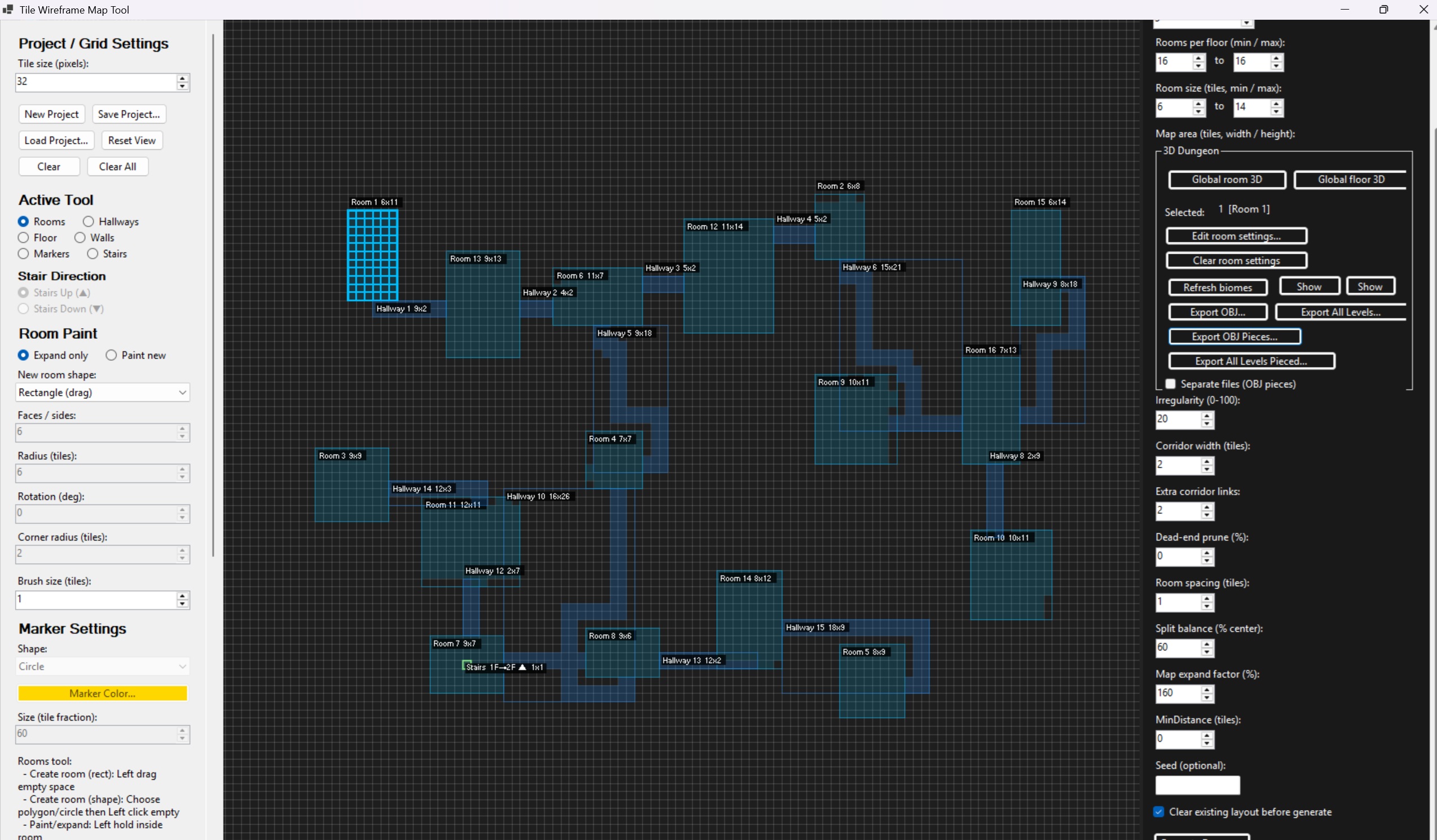Increase the map expand factor spinner

pyautogui.click(x=1207, y=689)
